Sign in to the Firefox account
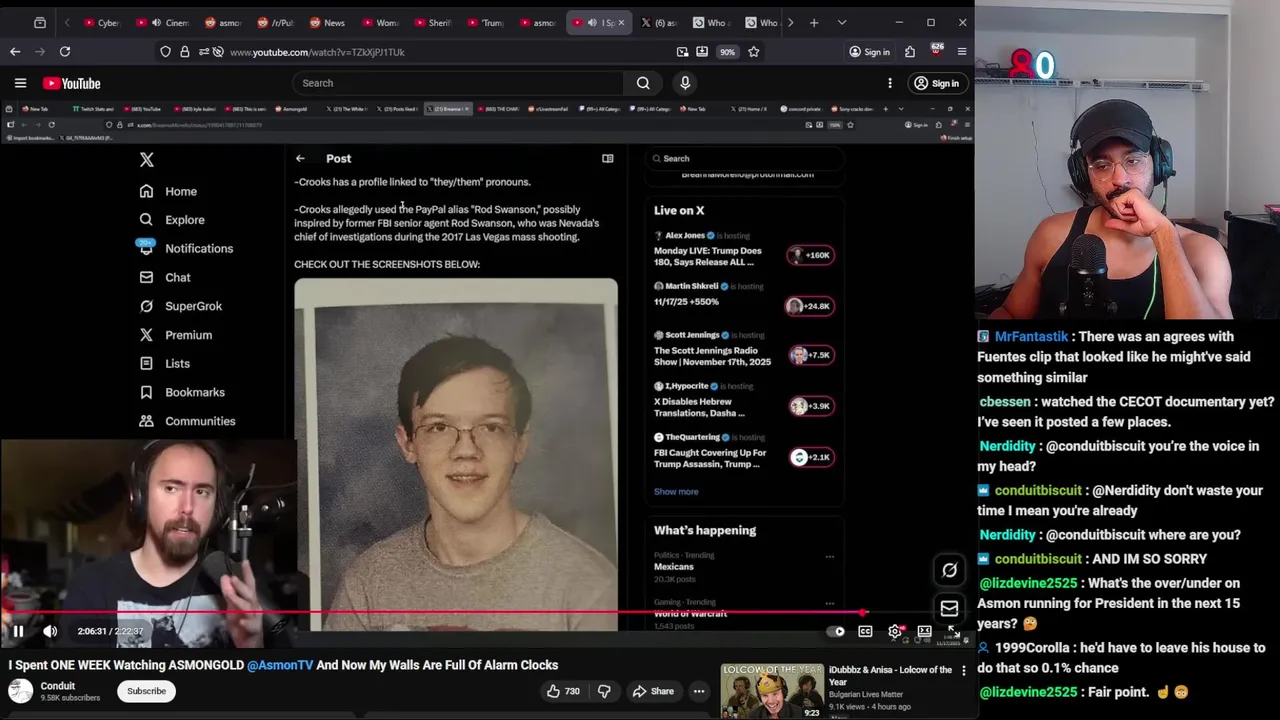Viewport: 1280px width, 720px height. 869,52
